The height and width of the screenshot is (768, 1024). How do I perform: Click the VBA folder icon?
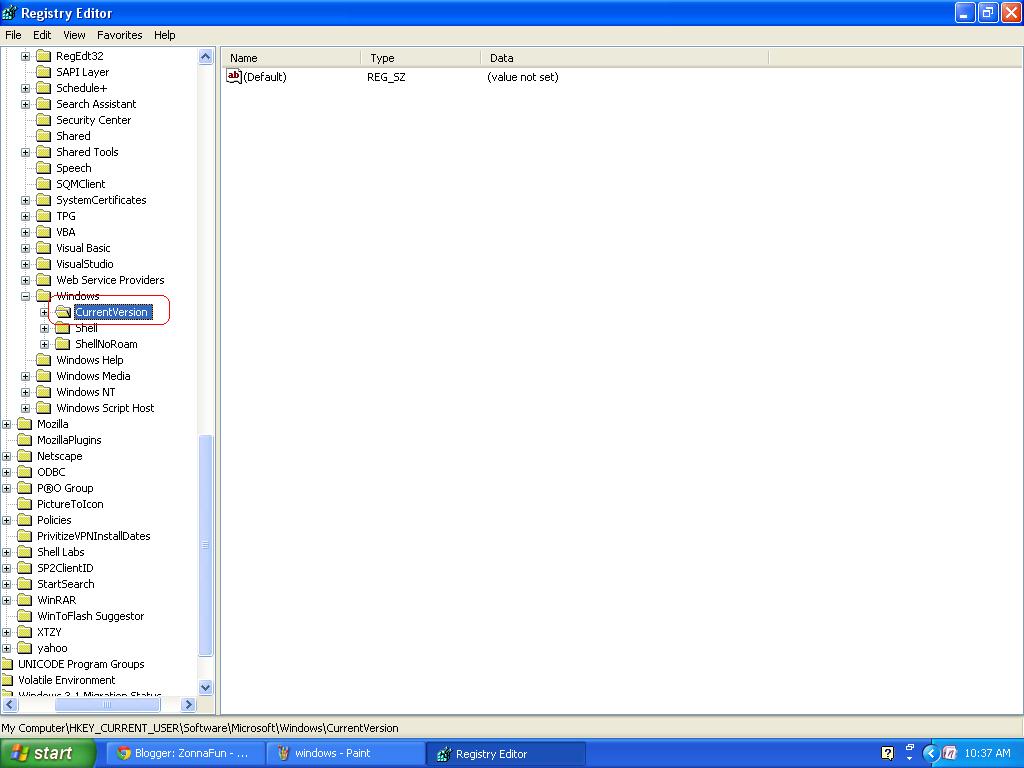(44, 232)
